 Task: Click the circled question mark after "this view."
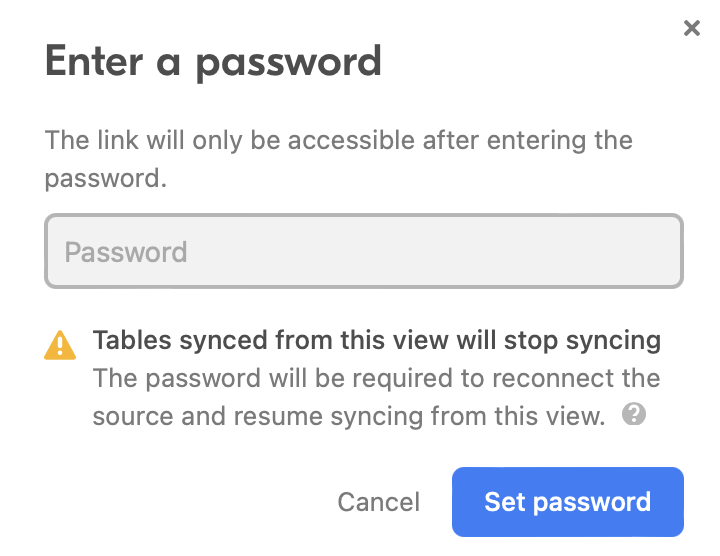(x=634, y=414)
